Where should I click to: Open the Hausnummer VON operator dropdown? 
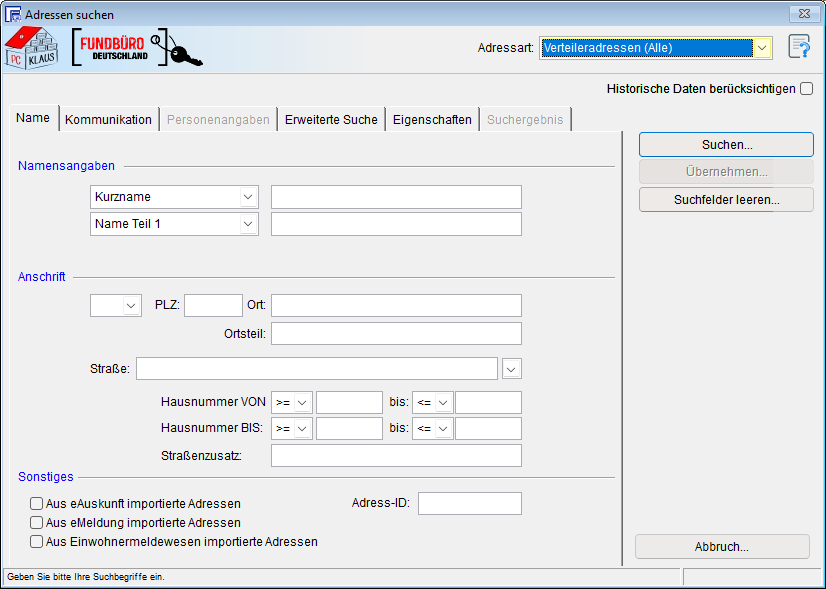tap(302, 402)
